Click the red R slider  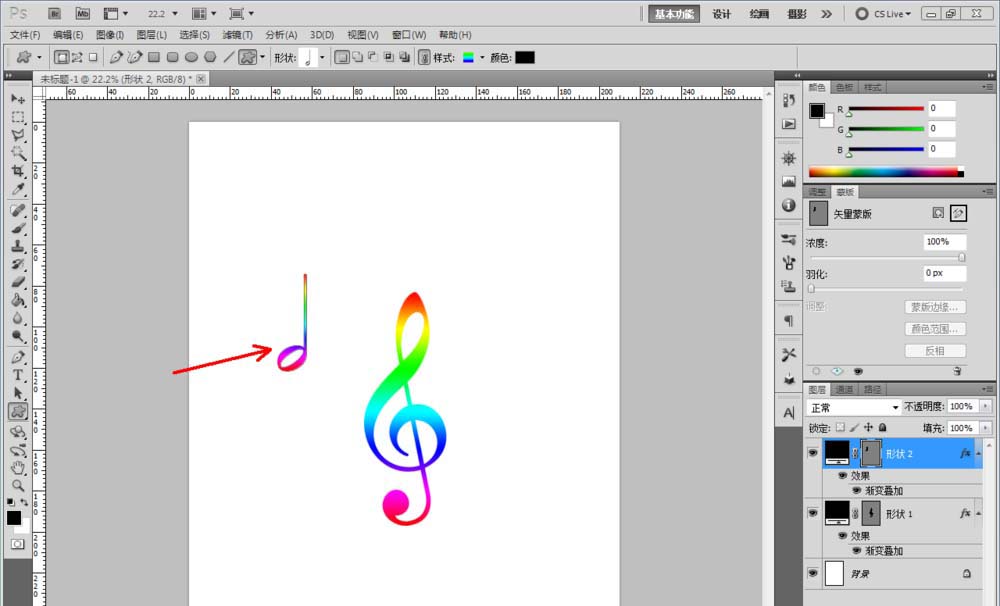(886, 108)
